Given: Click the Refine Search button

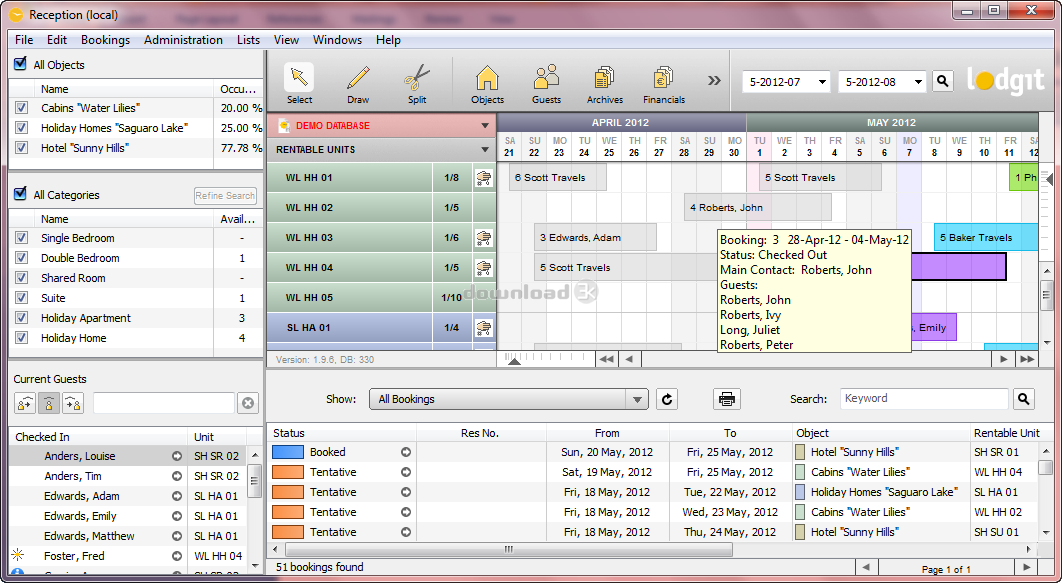Looking at the screenshot, I should 225,196.
